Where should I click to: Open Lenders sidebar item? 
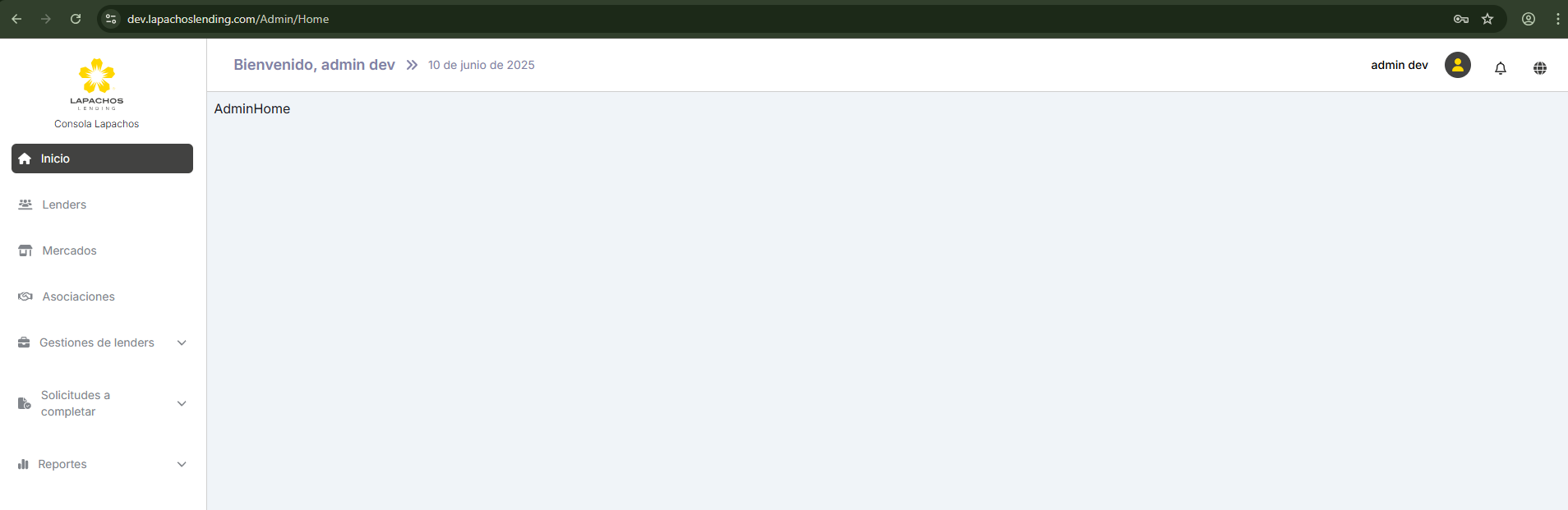[x=102, y=204]
